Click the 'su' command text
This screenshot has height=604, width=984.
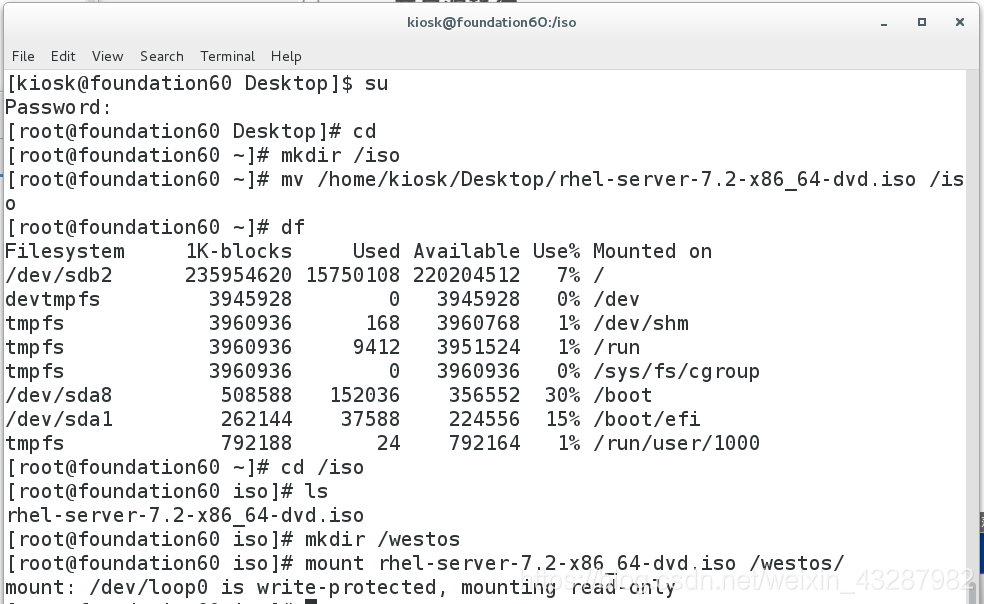coord(377,83)
